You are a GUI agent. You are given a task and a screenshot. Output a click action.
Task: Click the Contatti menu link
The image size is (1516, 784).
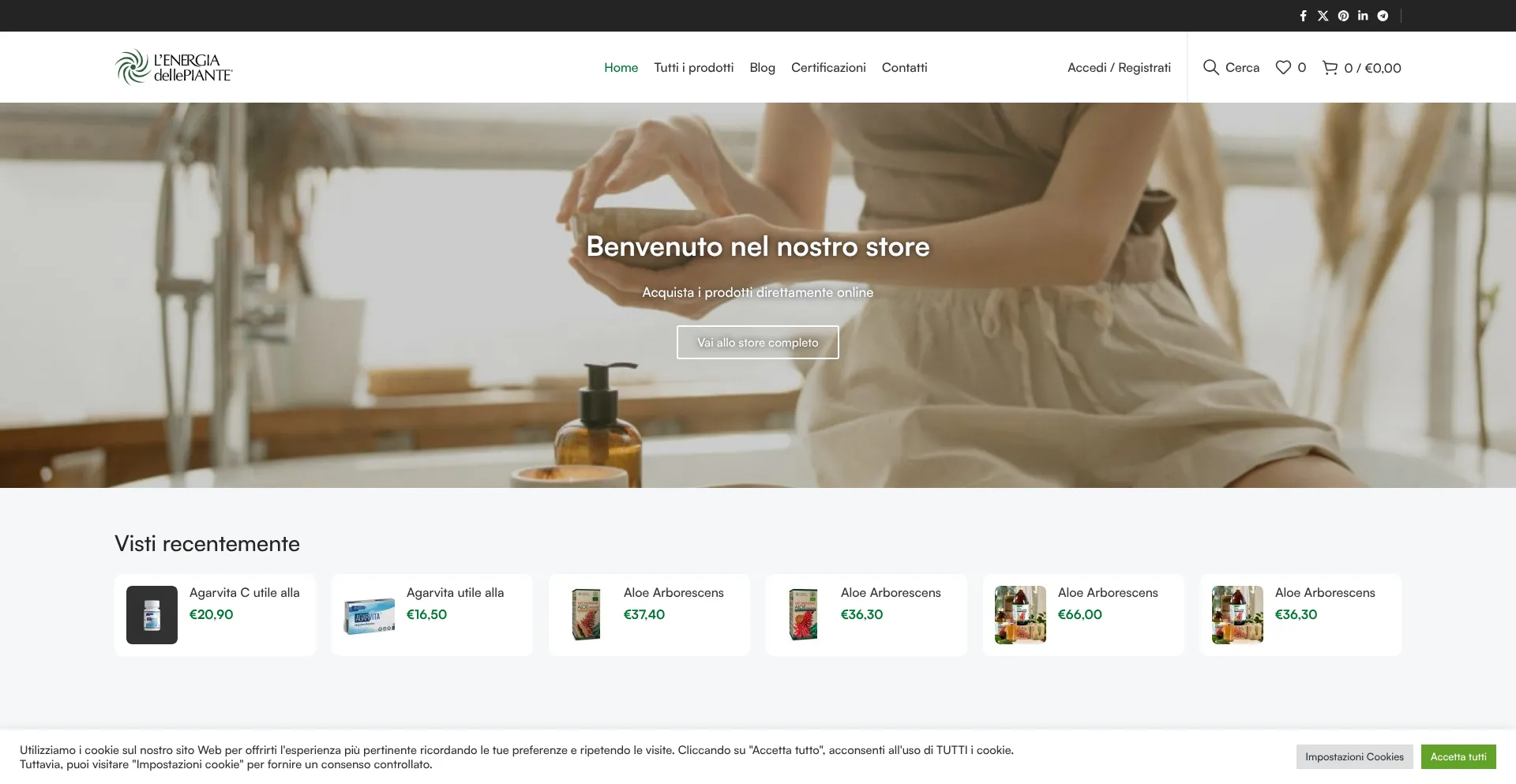pos(904,67)
